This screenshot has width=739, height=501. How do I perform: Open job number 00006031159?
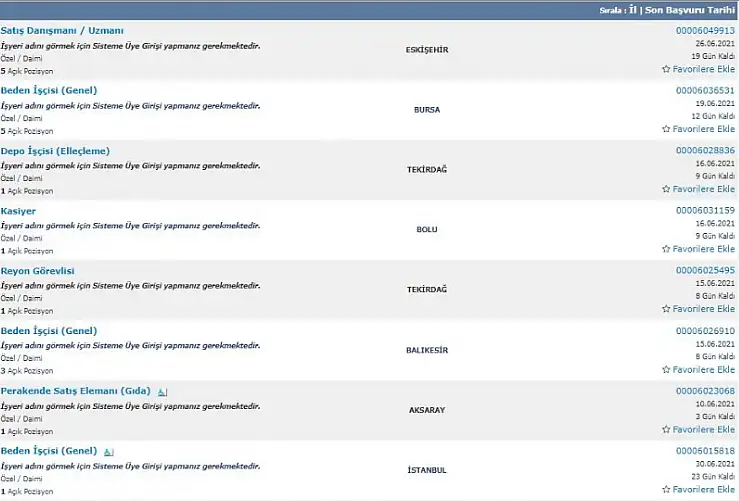(x=705, y=210)
